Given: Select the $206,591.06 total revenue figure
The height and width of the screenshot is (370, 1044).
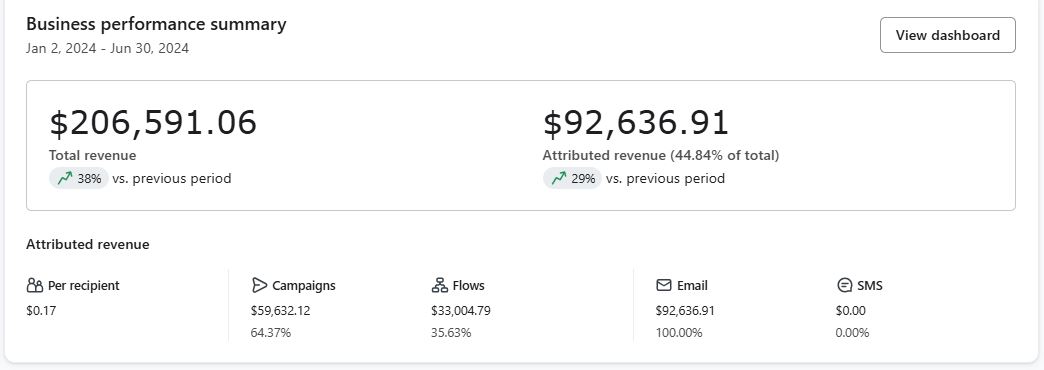Looking at the screenshot, I should click(x=153, y=123).
